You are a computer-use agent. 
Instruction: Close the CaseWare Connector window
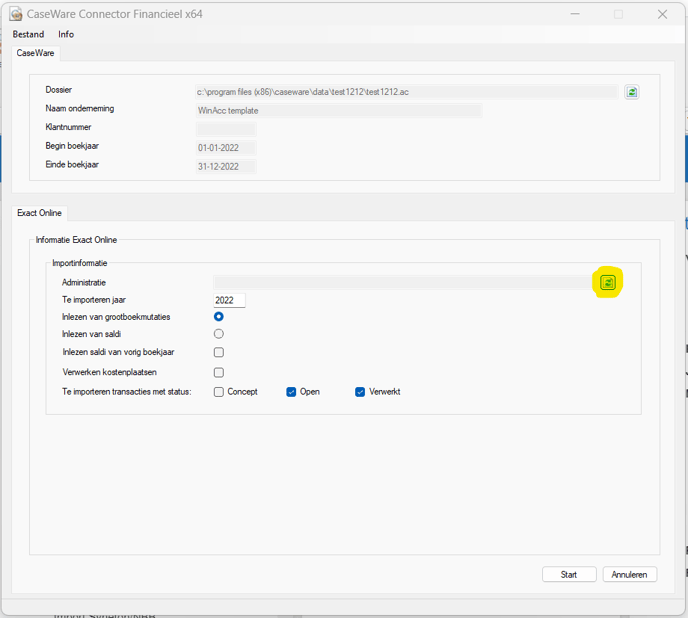click(x=662, y=14)
